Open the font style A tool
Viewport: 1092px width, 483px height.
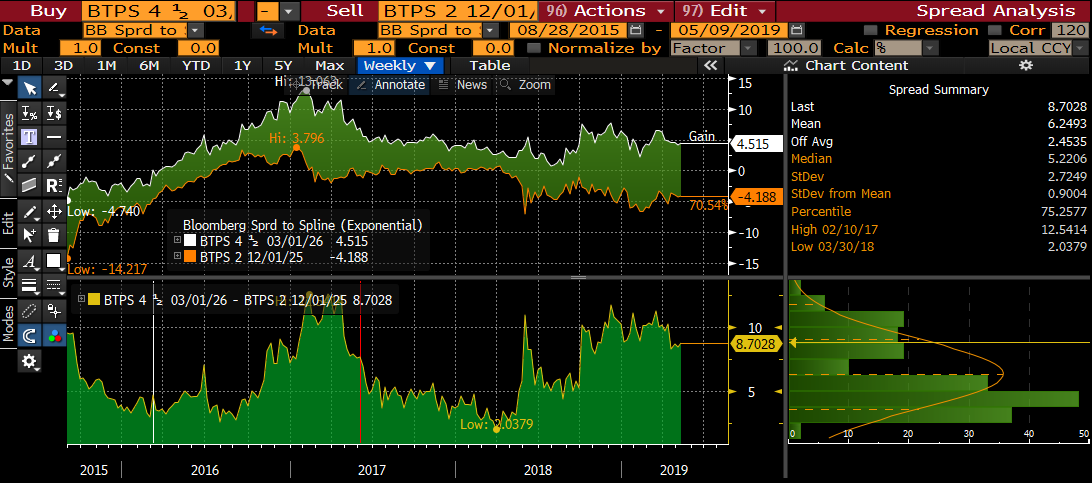[29, 262]
